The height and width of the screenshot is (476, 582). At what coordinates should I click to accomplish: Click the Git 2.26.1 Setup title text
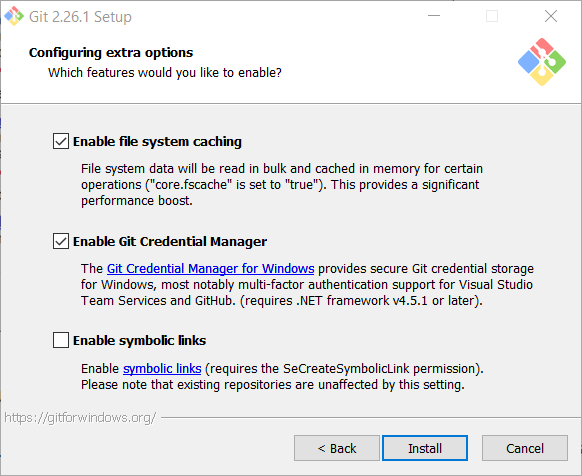[x=80, y=17]
